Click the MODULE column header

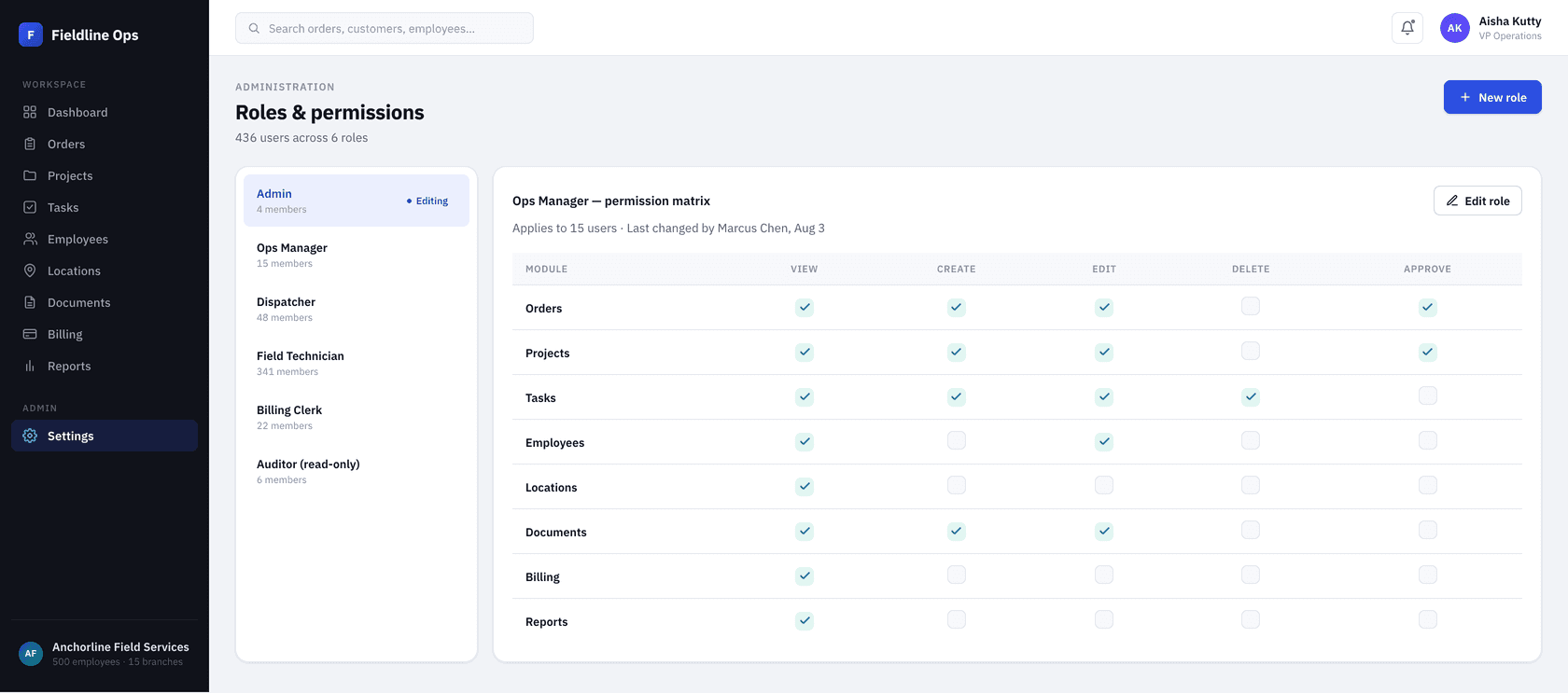[x=547, y=269]
